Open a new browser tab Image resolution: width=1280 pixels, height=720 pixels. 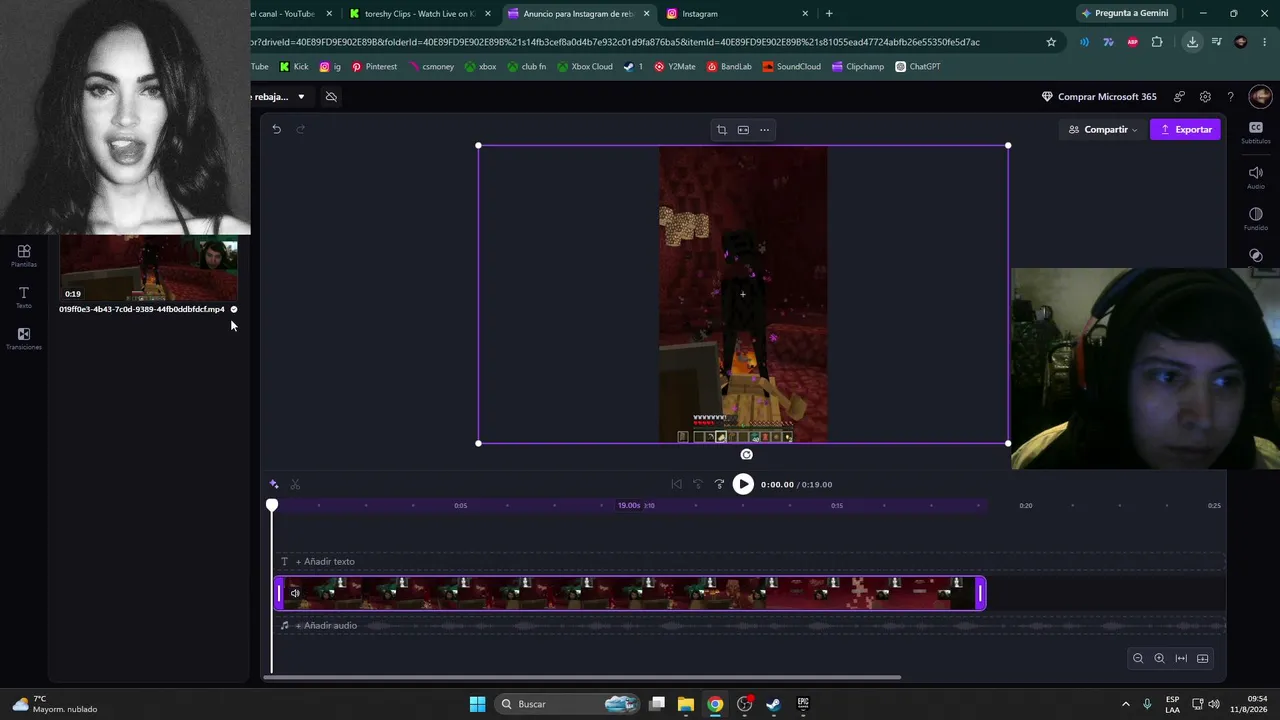pyautogui.click(x=829, y=14)
